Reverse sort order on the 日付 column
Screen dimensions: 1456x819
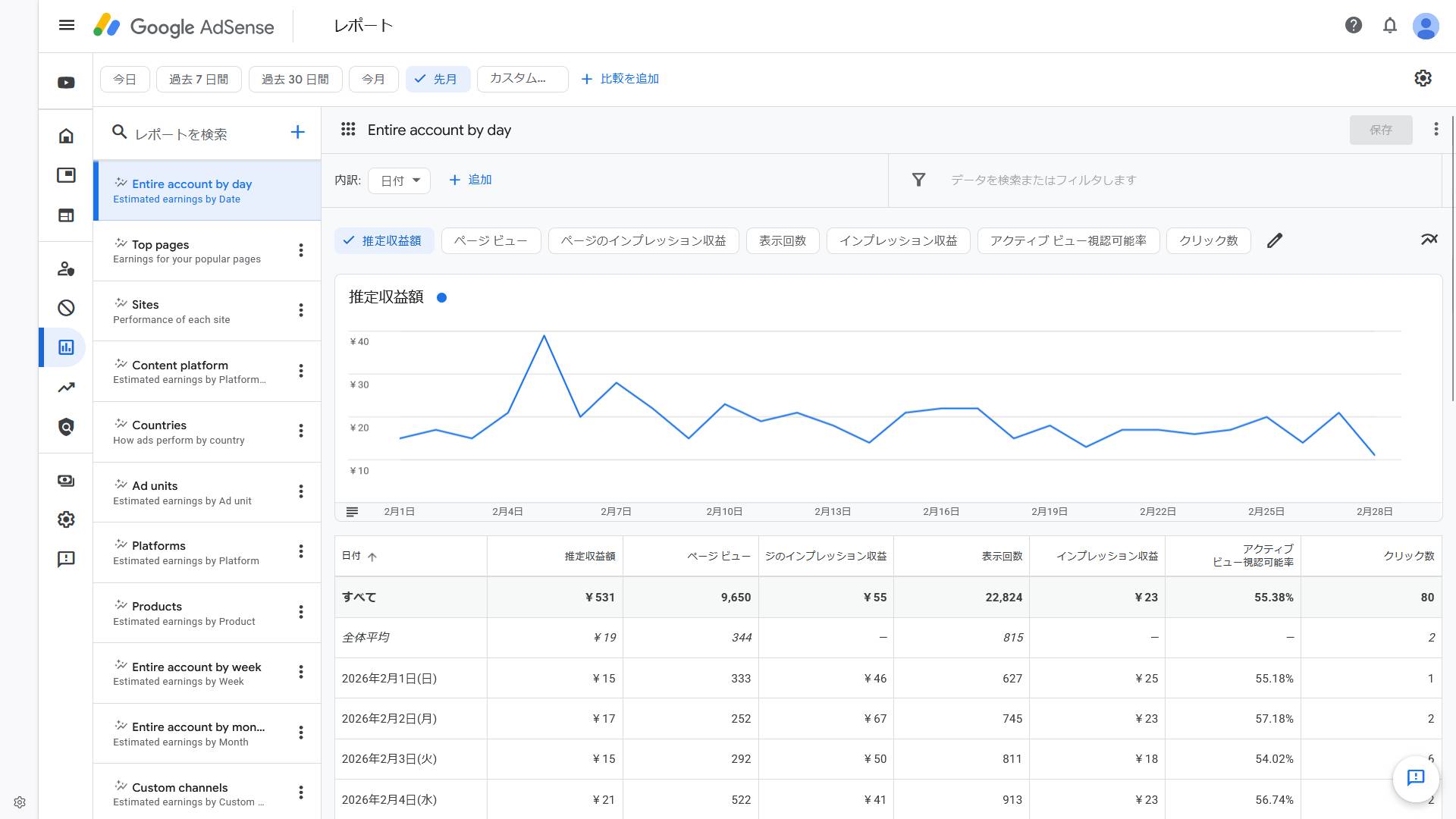pyautogui.click(x=360, y=556)
